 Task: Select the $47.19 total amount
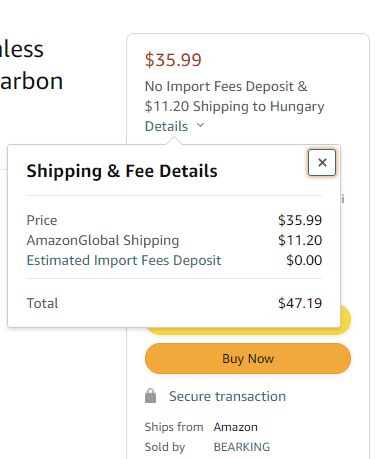(x=300, y=303)
